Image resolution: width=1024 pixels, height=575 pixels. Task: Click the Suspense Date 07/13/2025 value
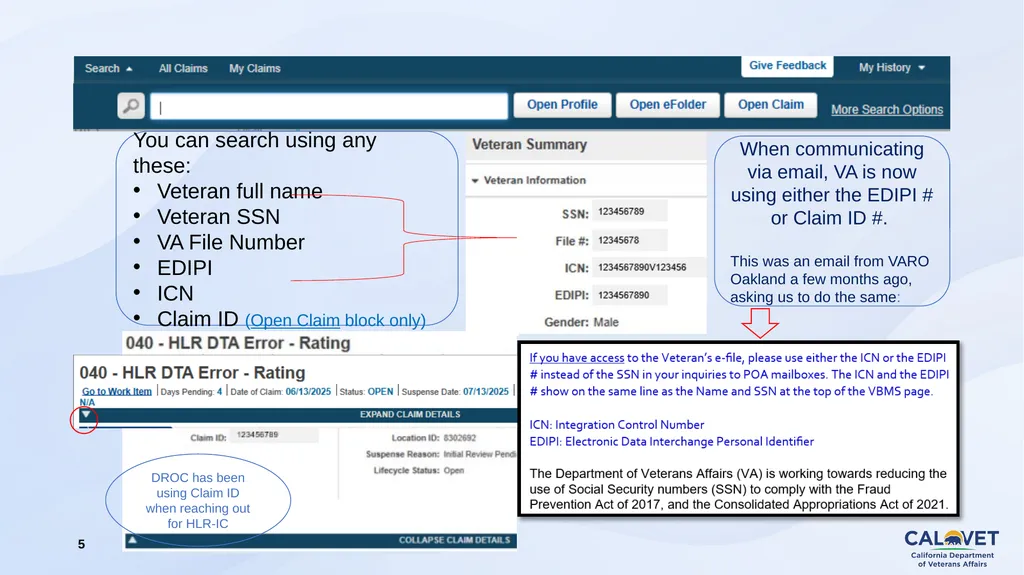coord(486,392)
